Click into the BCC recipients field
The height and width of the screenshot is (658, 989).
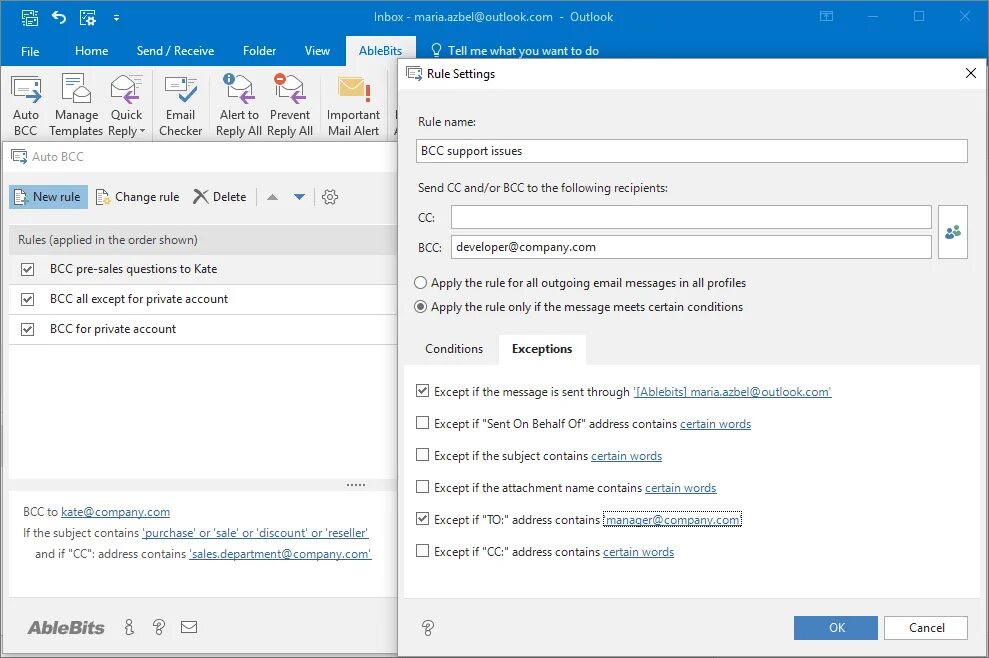(691, 247)
